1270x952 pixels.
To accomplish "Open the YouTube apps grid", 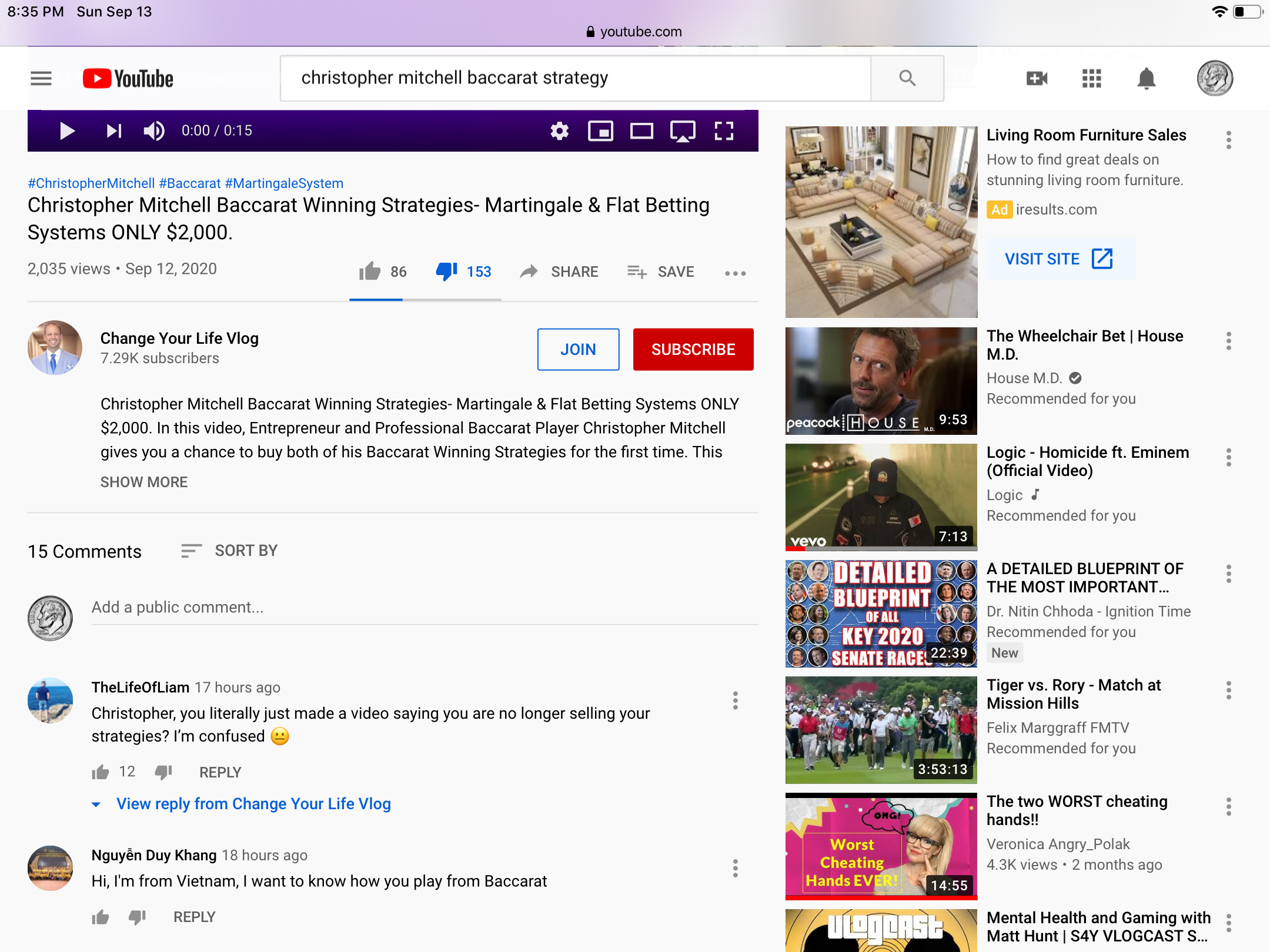I will 1091,78.
